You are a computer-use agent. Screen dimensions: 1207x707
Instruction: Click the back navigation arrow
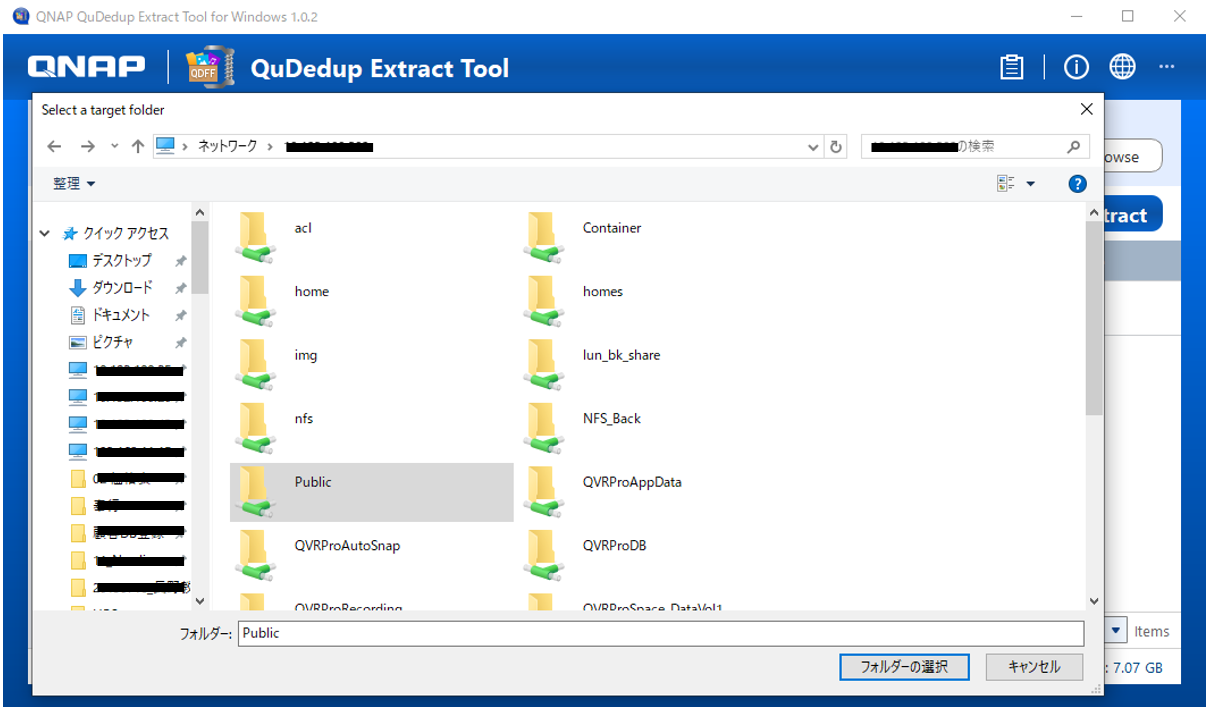[x=55, y=147]
